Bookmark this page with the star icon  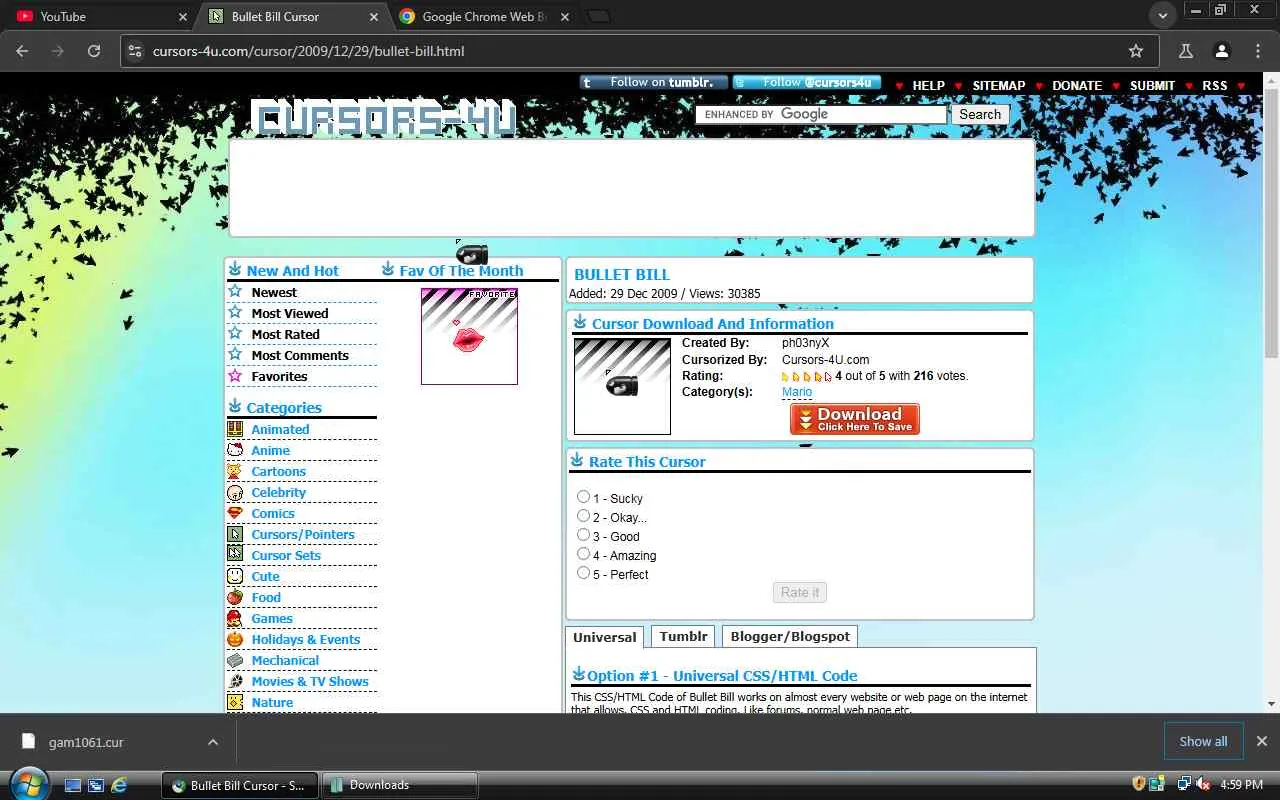click(1136, 51)
